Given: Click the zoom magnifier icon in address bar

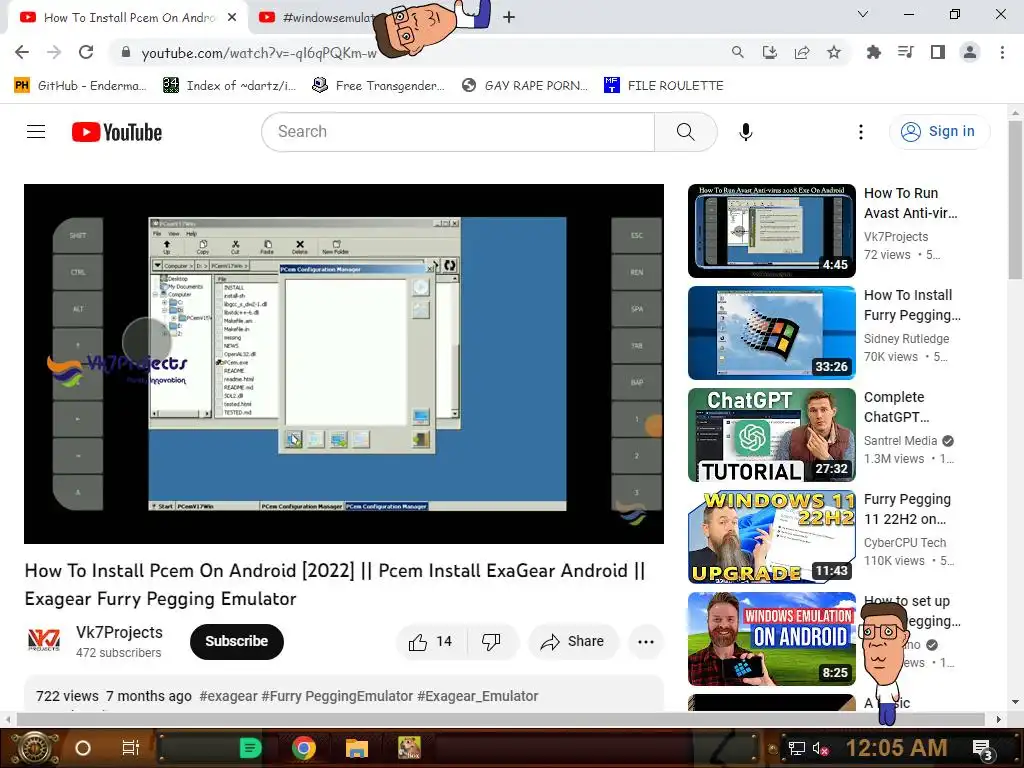Looking at the screenshot, I should 737,52.
